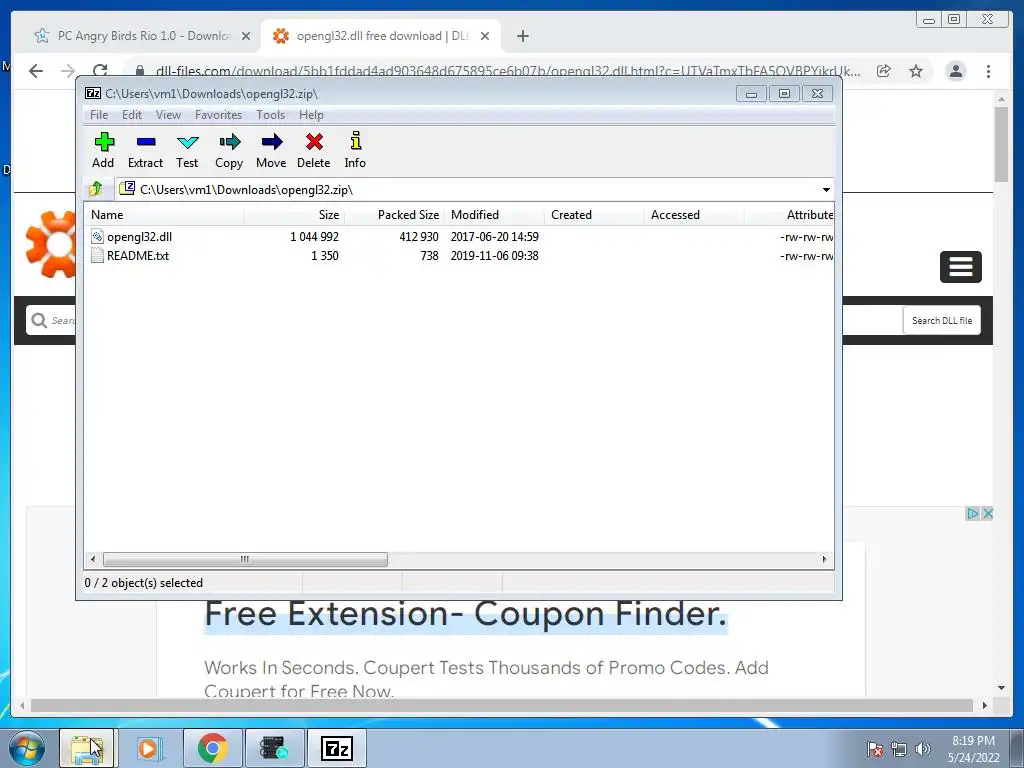Run the Test archive tool
The image size is (1024, 768).
[x=187, y=150]
